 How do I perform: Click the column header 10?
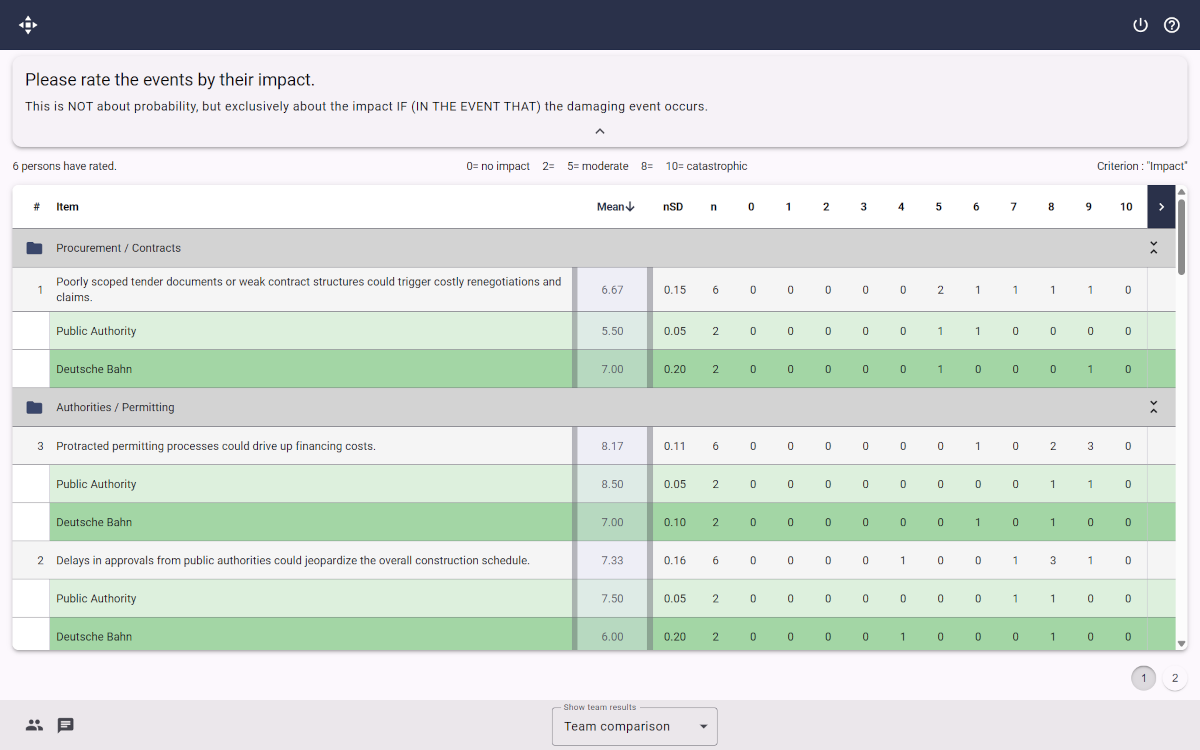(1126, 207)
